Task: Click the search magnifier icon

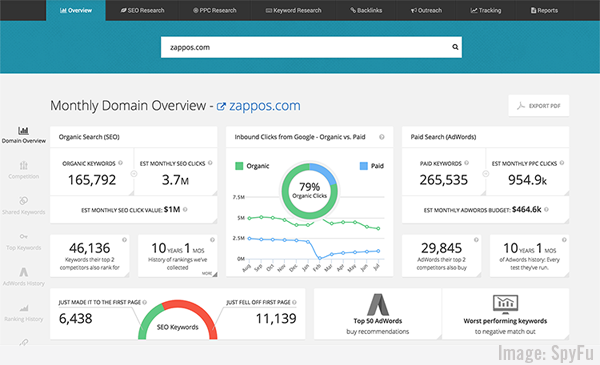Action: click(455, 47)
